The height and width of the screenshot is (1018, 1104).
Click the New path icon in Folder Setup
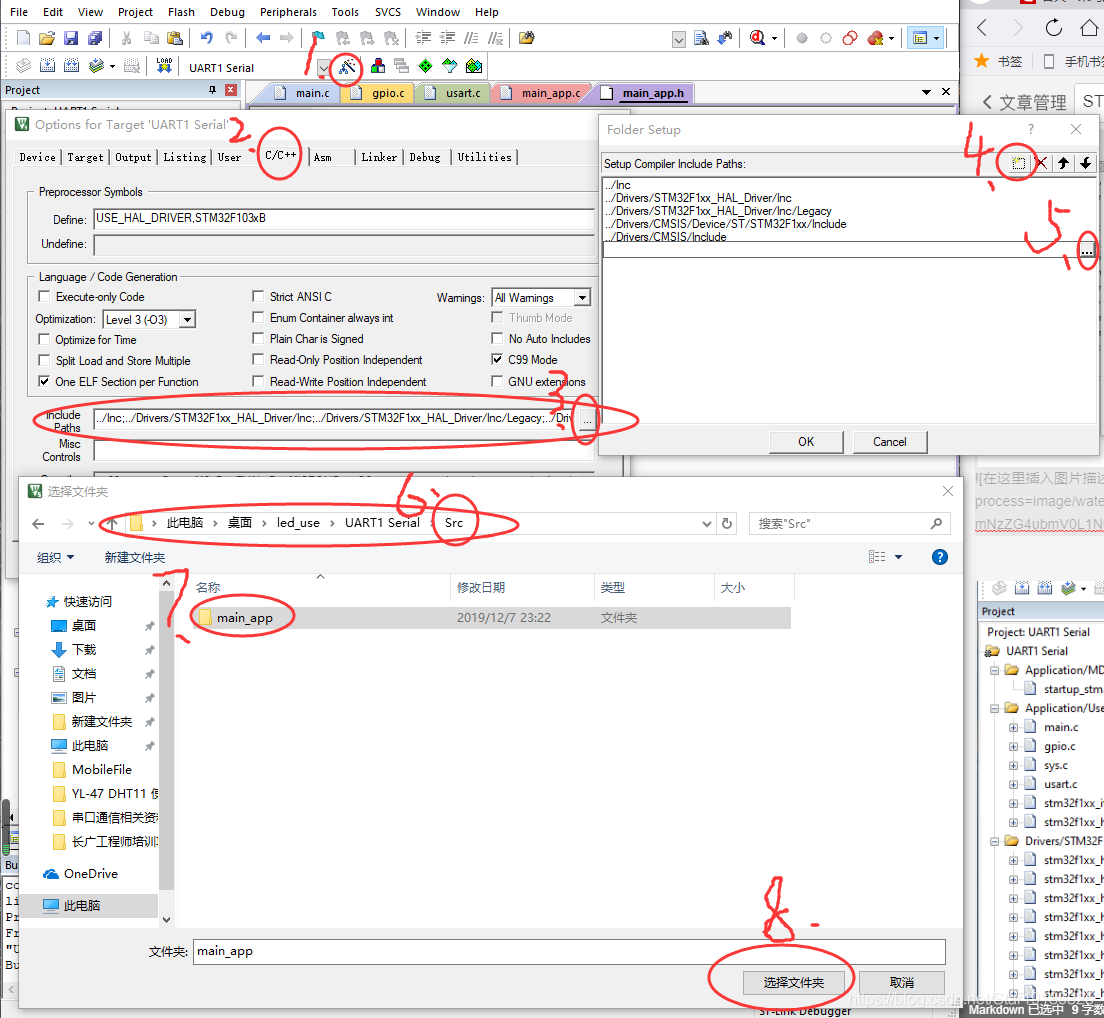pyautogui.click(x=1018, y=163)
